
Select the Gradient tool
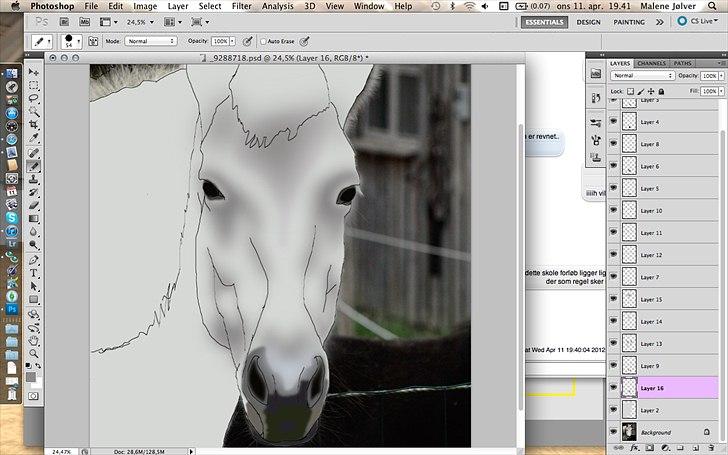(34, 218)
